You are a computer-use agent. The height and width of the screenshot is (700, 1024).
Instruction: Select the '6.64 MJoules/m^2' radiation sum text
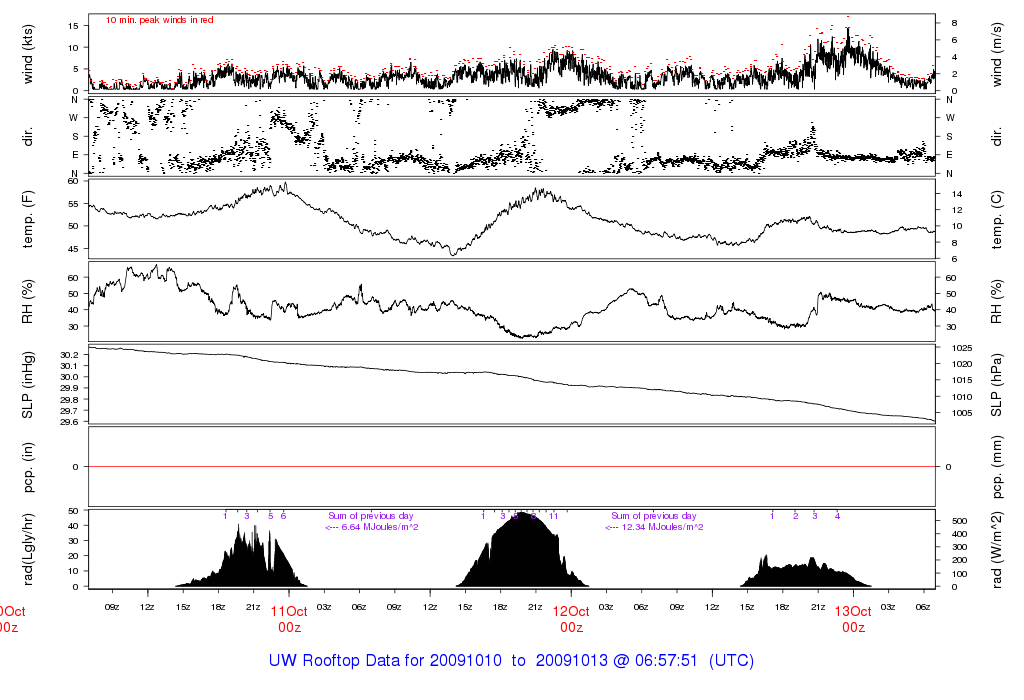pyautogui.click(x=380, y=527)
